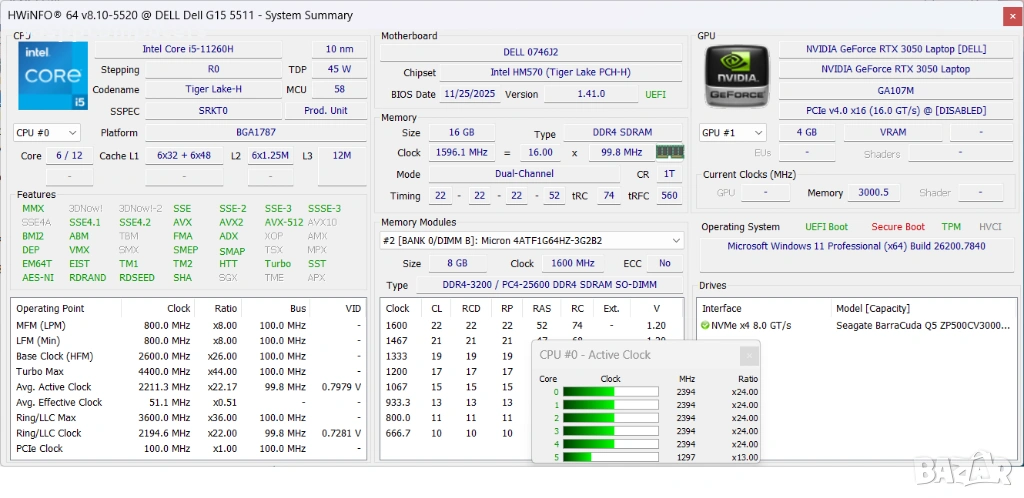Viewport: 1024px width, 498px height.
Task: Click the green check icon beside NVMe drive
Action: (705, 325)
